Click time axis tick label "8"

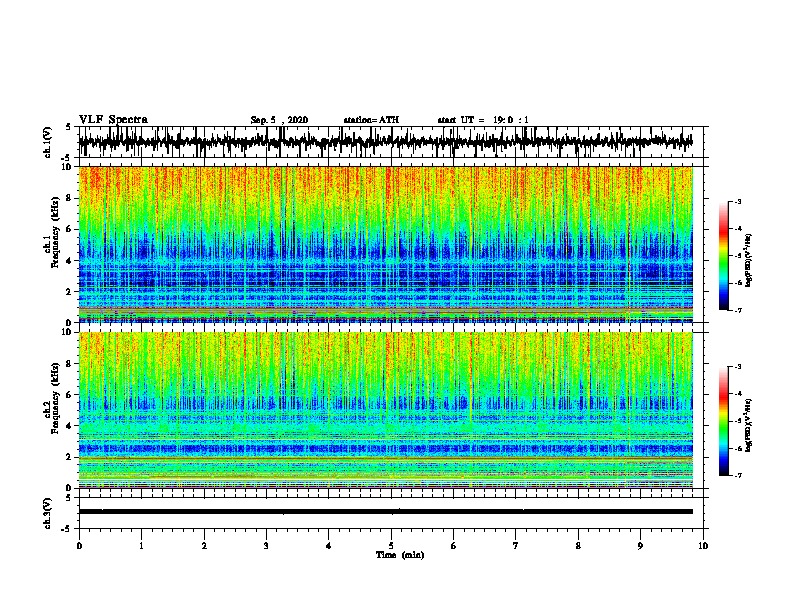pyautogui.click(x=578, y=546)
